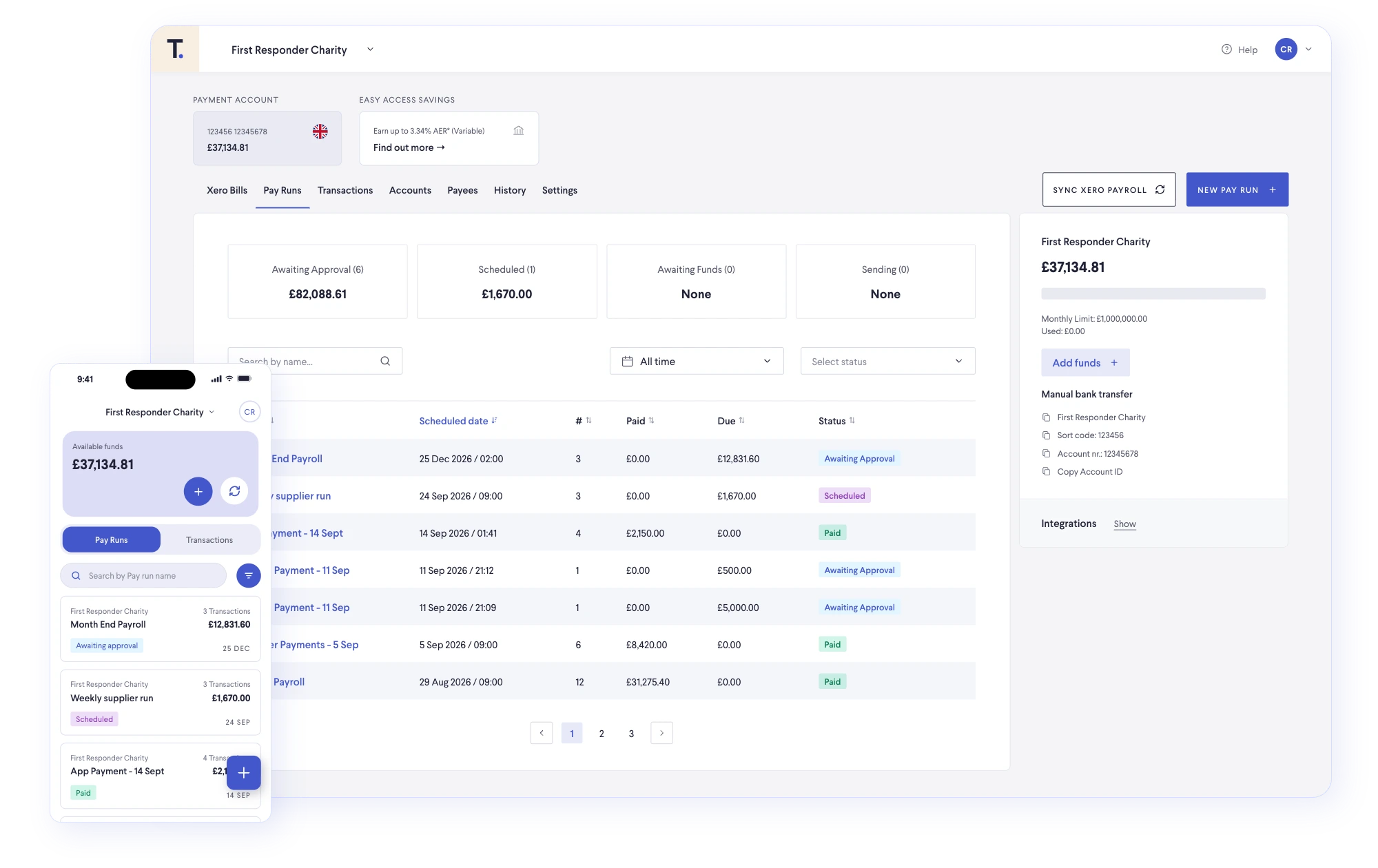Copy the sort code 123456
Viewport: 1378px width, 868px height.
point(1046,435)
